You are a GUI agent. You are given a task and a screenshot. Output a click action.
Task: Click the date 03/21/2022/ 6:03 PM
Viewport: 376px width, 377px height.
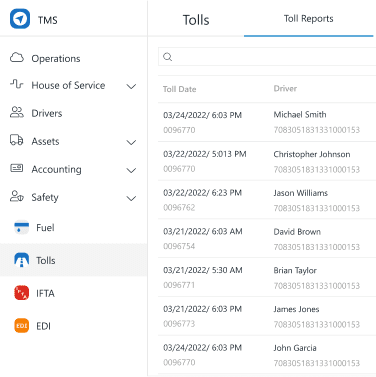point(202,309)
